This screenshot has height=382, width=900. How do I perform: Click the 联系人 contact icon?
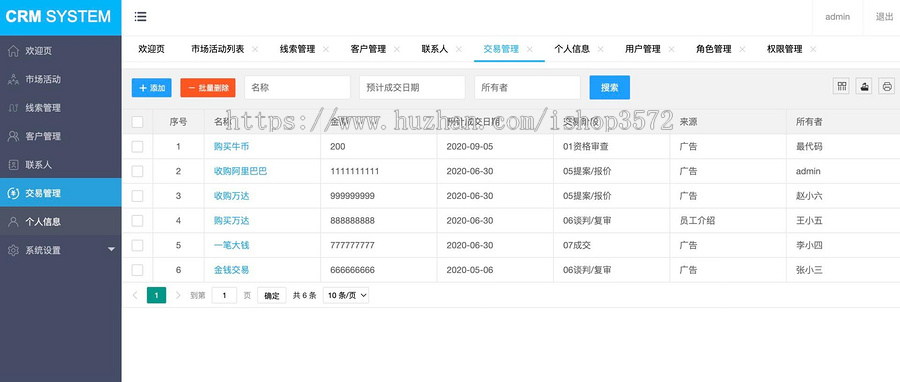coord(13,165)
